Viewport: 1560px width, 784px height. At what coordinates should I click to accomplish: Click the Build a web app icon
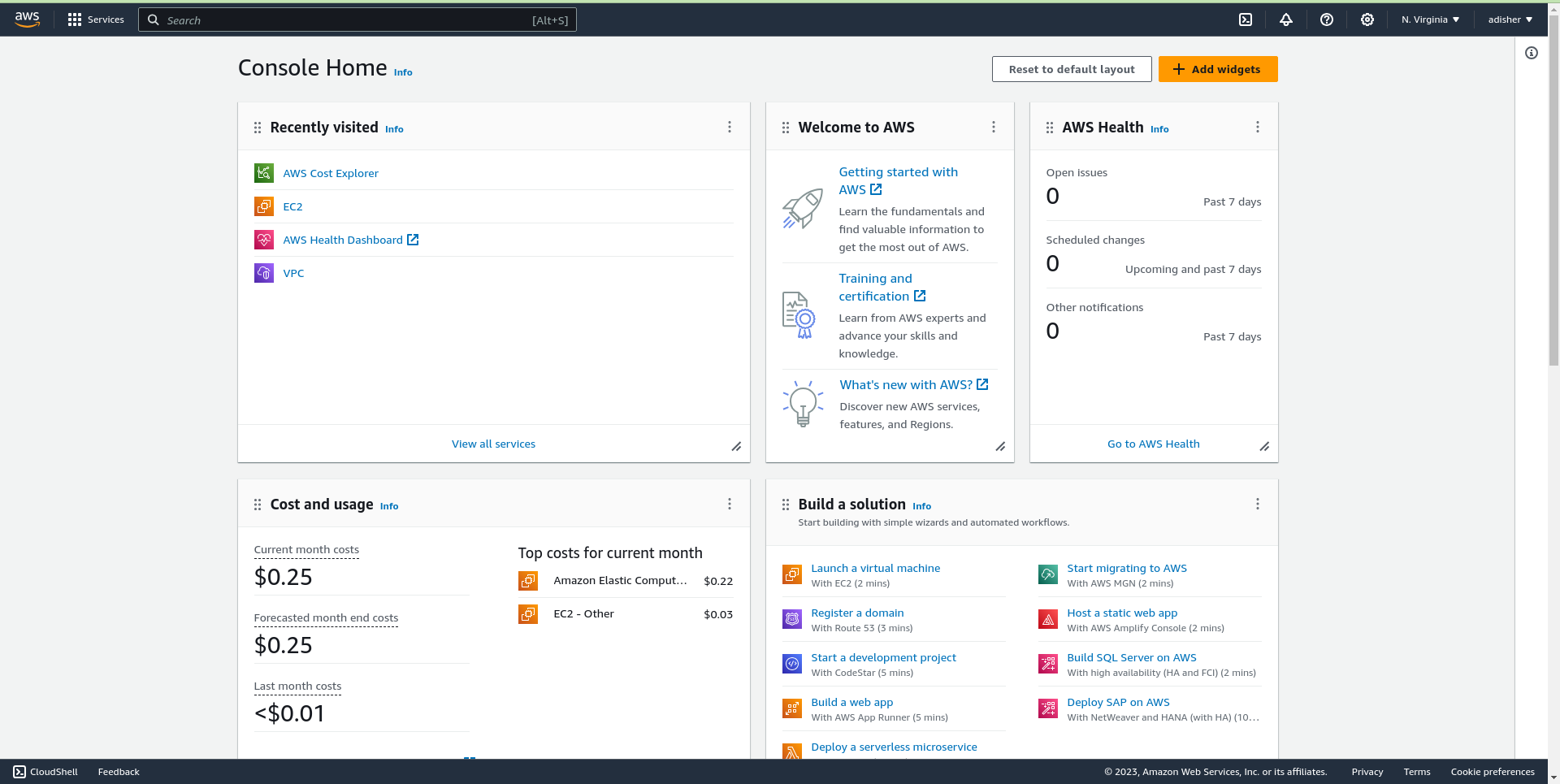click(792, 708)
